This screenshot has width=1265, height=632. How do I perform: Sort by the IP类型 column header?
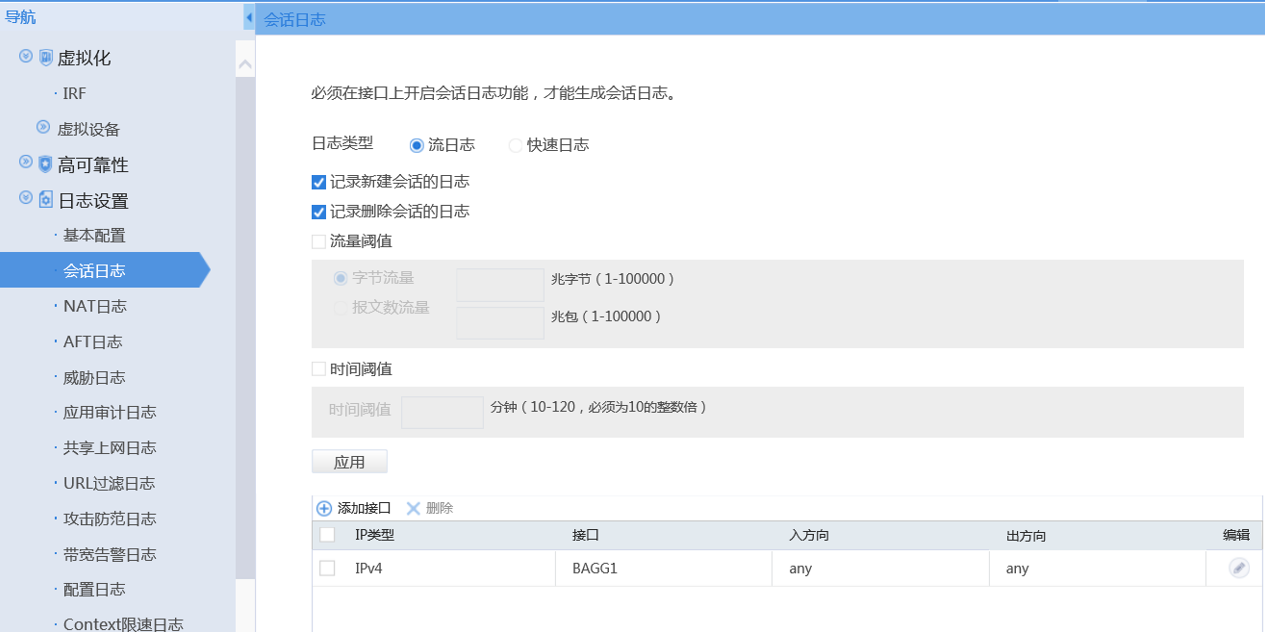[x=375, y=535]
